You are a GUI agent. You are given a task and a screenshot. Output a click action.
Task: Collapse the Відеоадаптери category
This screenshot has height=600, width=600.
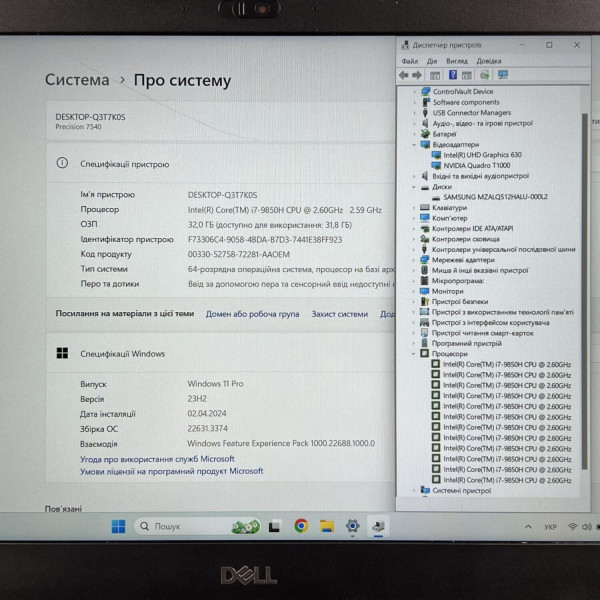(414, 145)
